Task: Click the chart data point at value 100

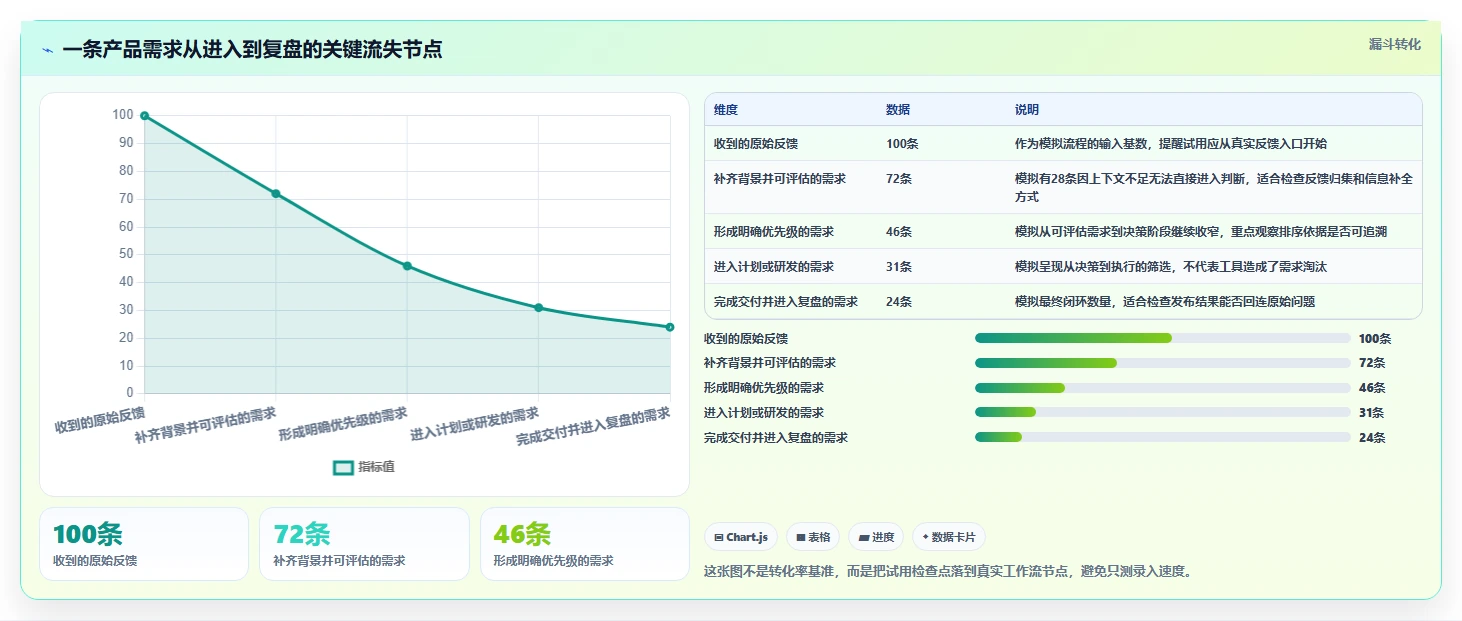Action: coord(144,116)
